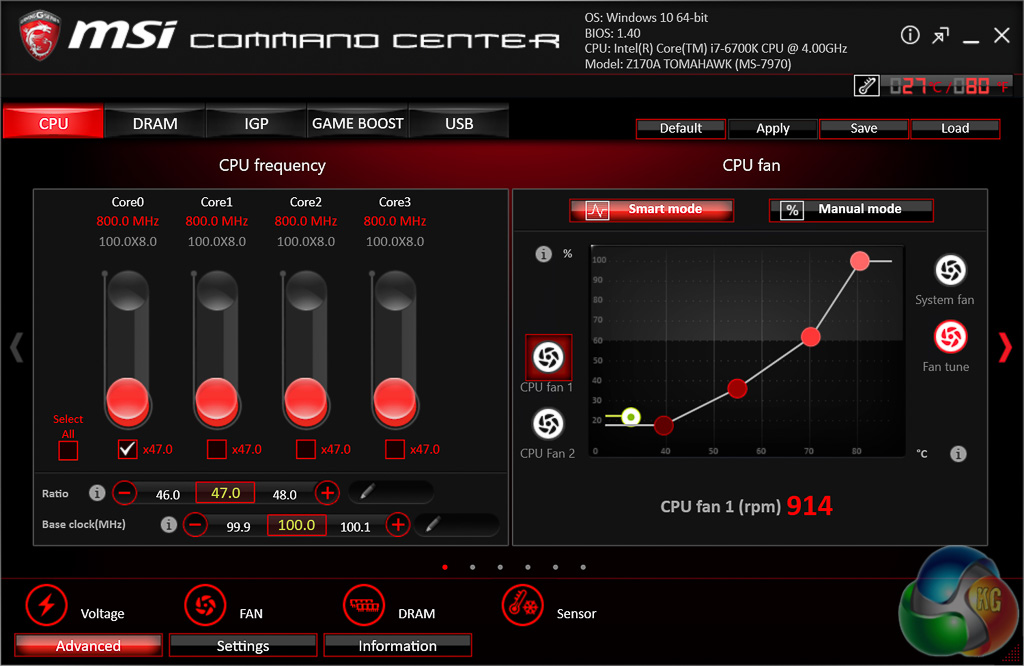Uncheck the Core0 x47.0 checkbox
1024x666 pixels.
coord(127,449)
